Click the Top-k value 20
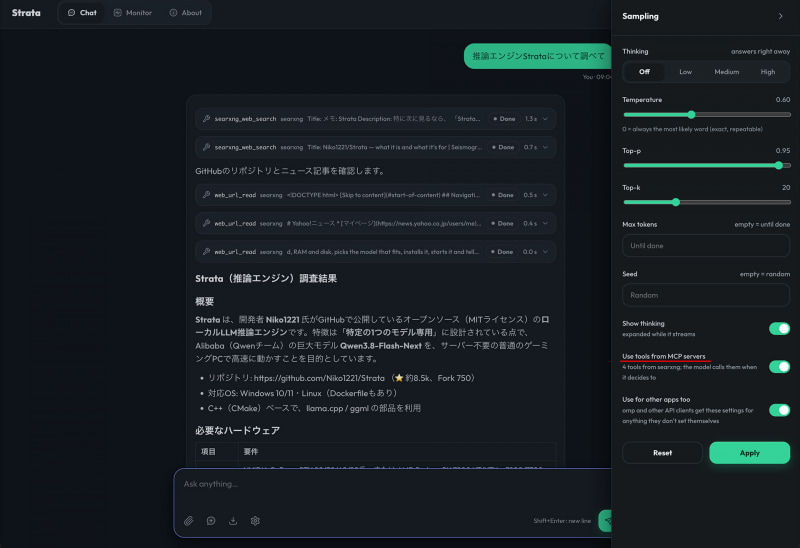Image resolution: width=800 pixels, height=548 pixels. (x=786, y=187)
